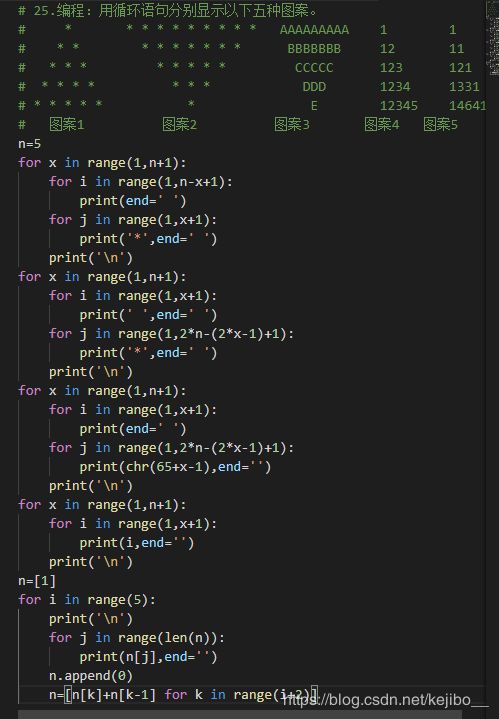Click the 'DDD' text in the comment
499x719 pixels.
coord(314,87)
